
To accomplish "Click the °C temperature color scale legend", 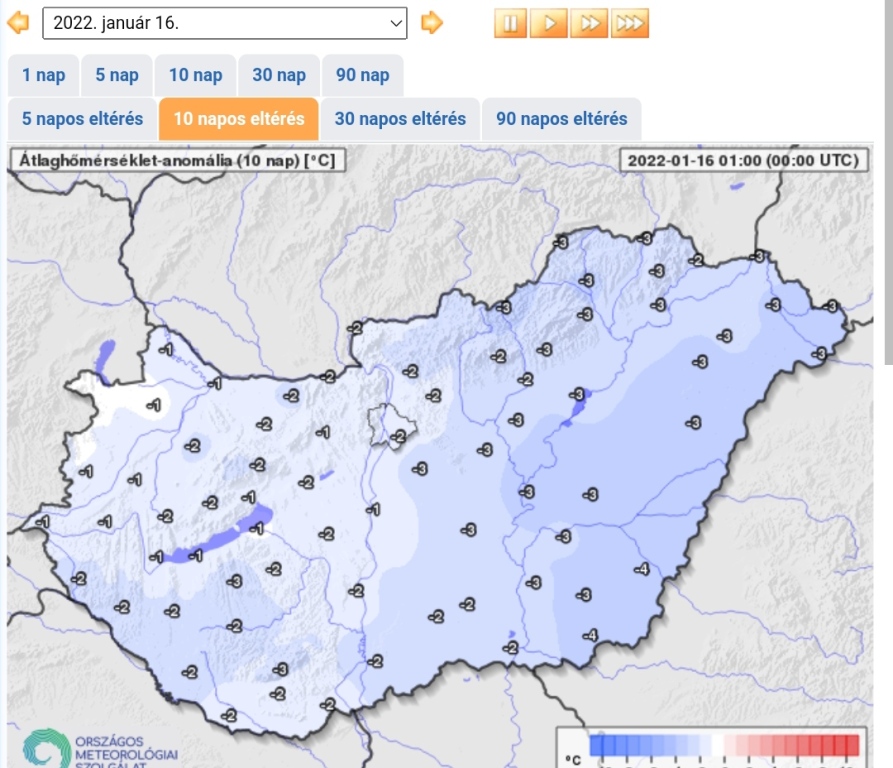I will (712, 748).
